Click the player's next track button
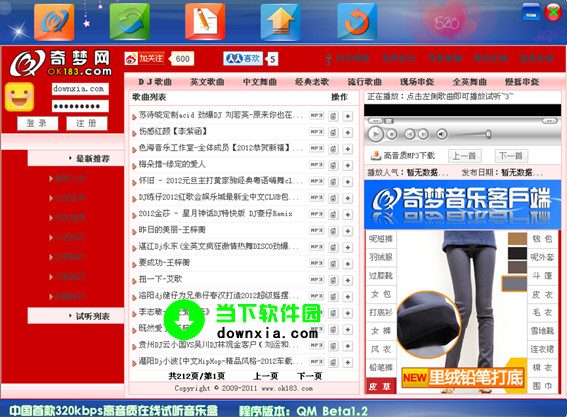The width and height of the screenshot is (567, 417). tap(423, 134)
